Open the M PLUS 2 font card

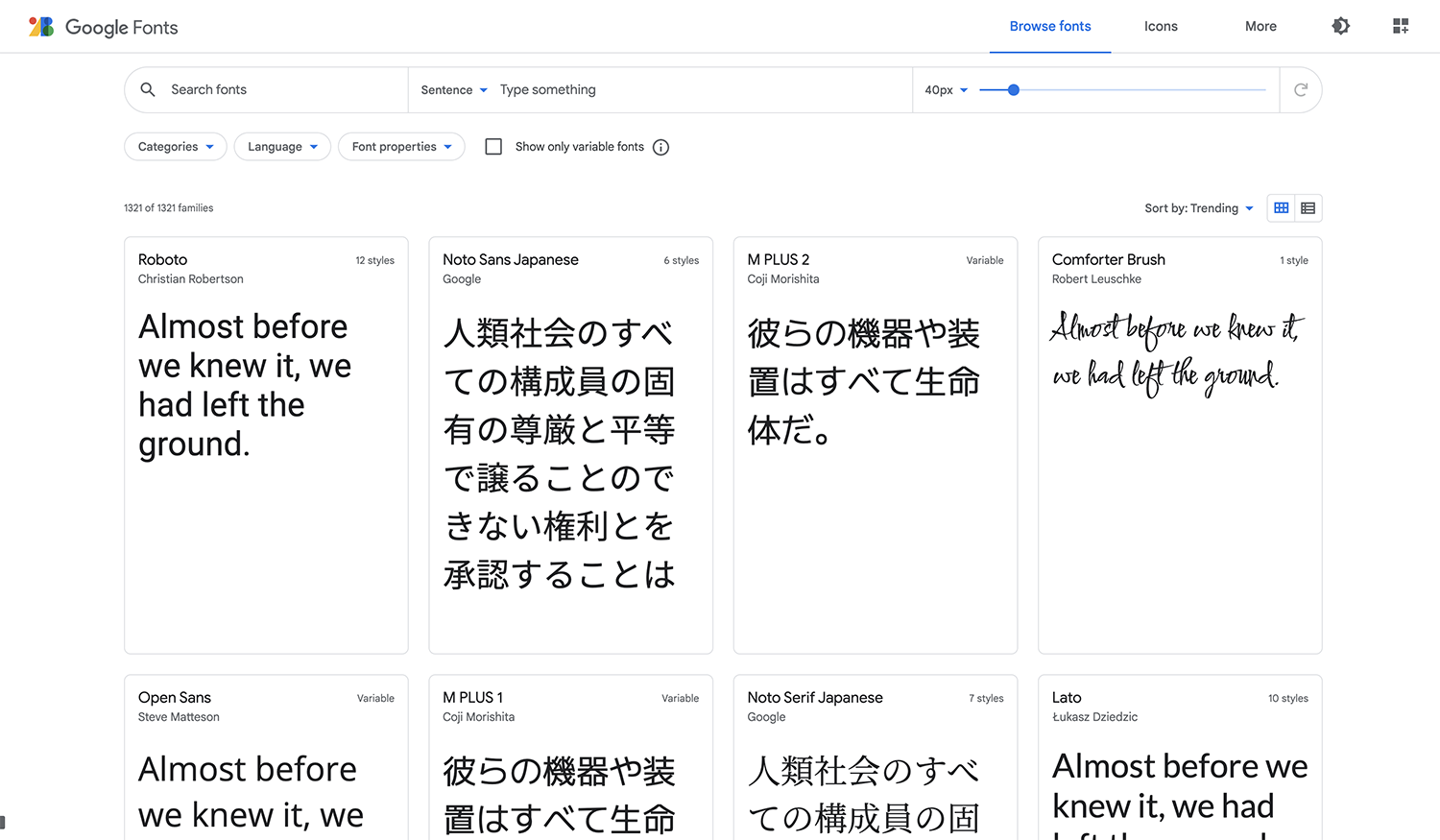coord(876,445)
